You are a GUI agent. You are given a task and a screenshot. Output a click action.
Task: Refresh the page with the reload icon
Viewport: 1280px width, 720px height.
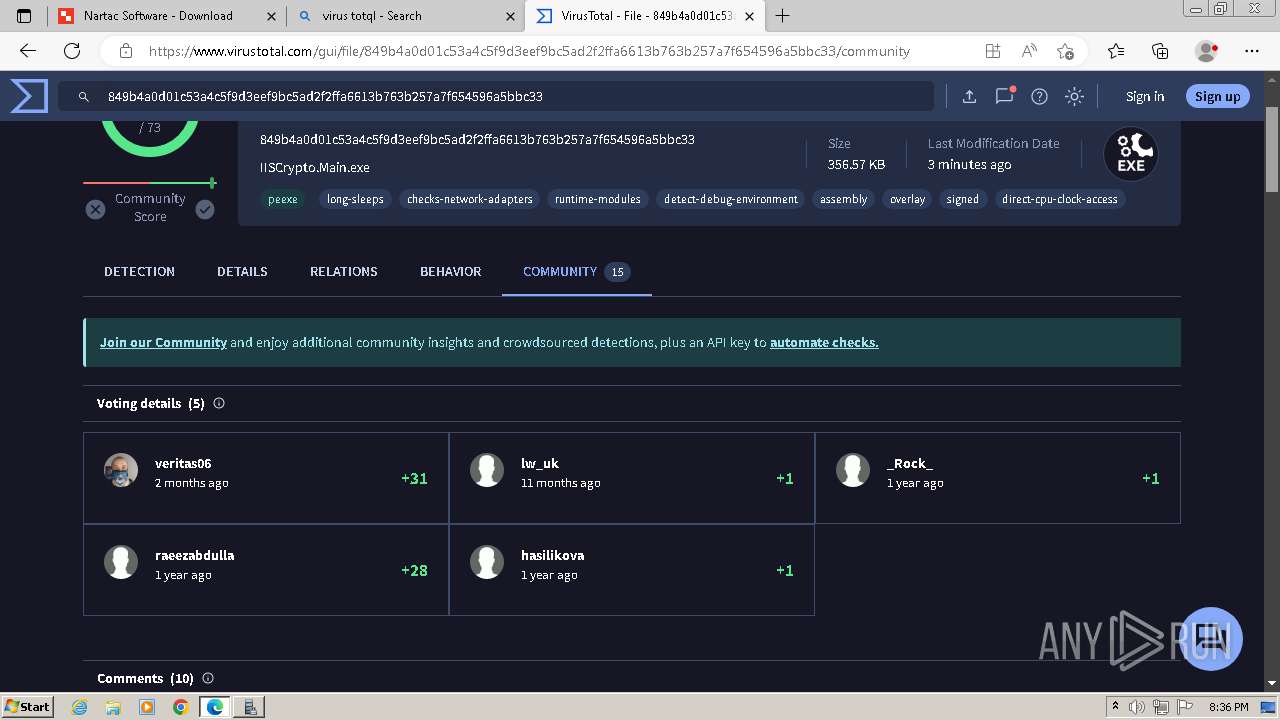[72, 51]
